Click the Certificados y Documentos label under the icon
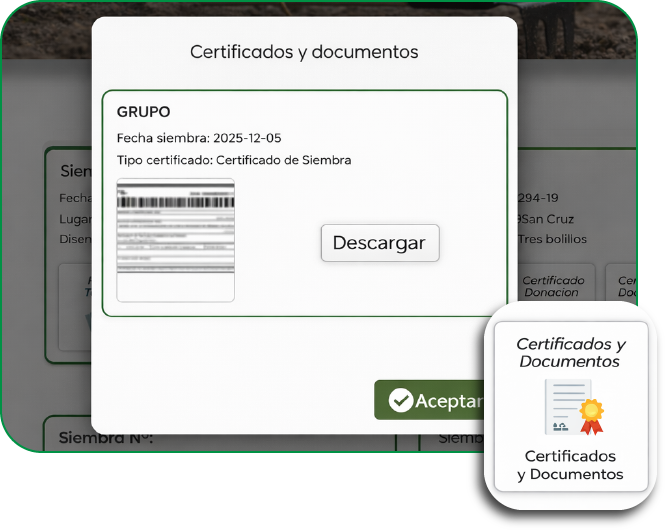 (570, 465)
